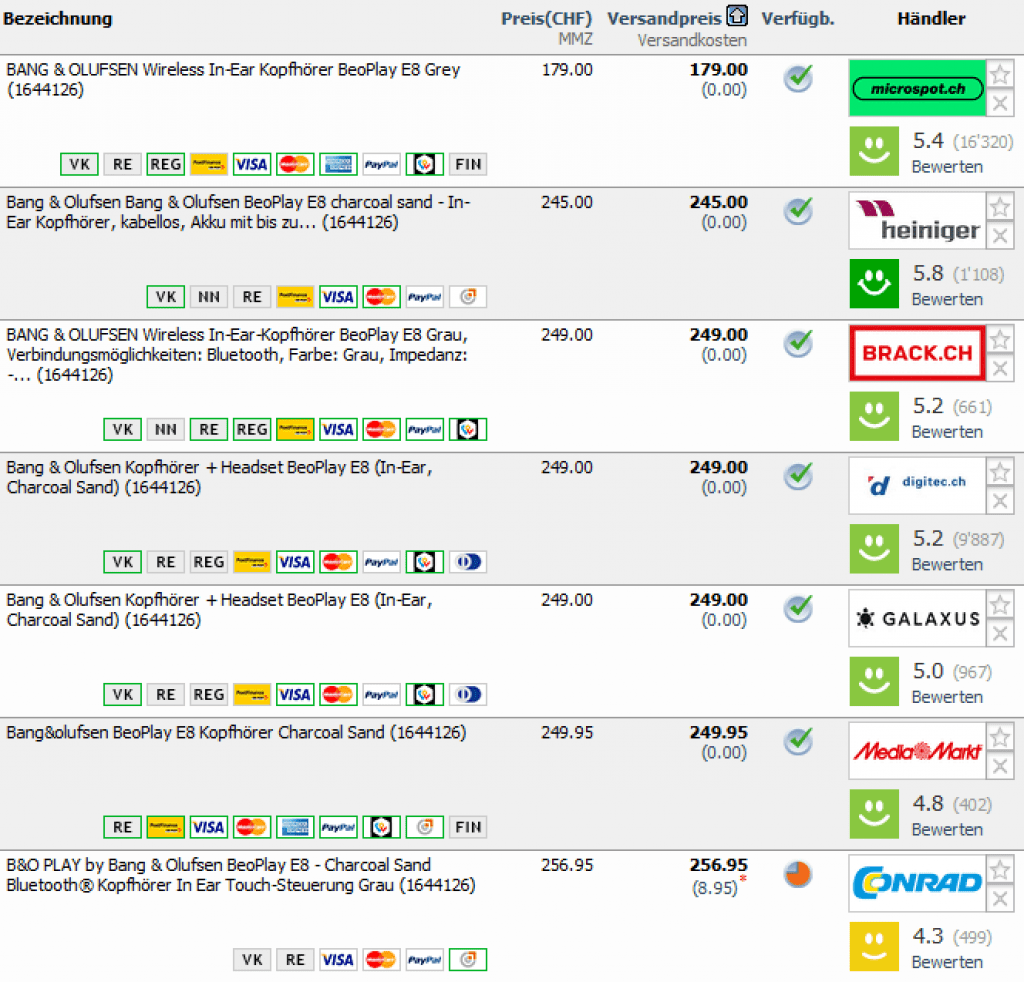Click the X icon next to heiniger logo

(x=1000, y=236)
